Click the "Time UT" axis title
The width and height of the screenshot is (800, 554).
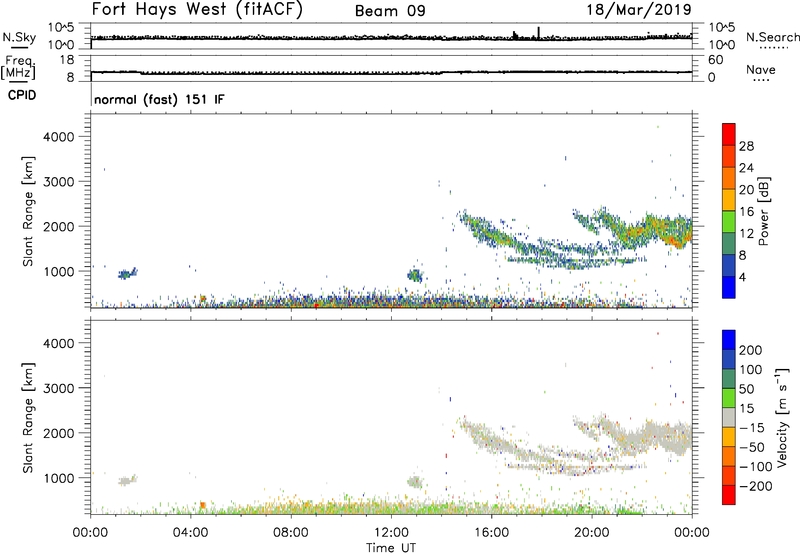pos(391,548)
